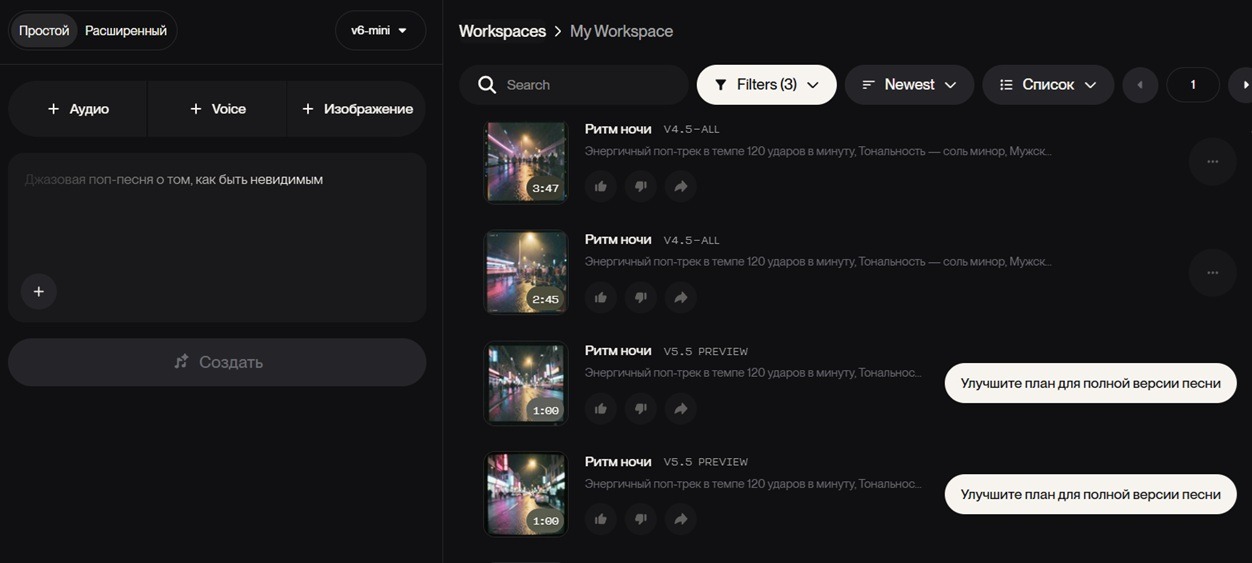This screenshot has width=1252, height=563.
Task: Dislike the last V5.5 PREVIEW track
Action: point(641,519)
